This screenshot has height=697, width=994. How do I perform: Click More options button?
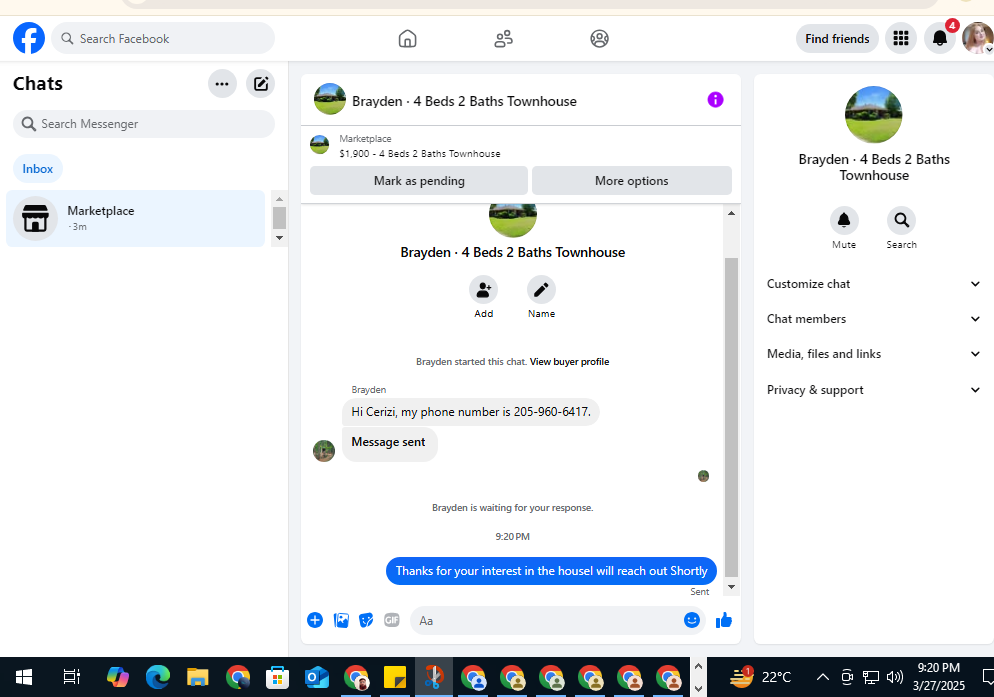(x=631, y=181)
